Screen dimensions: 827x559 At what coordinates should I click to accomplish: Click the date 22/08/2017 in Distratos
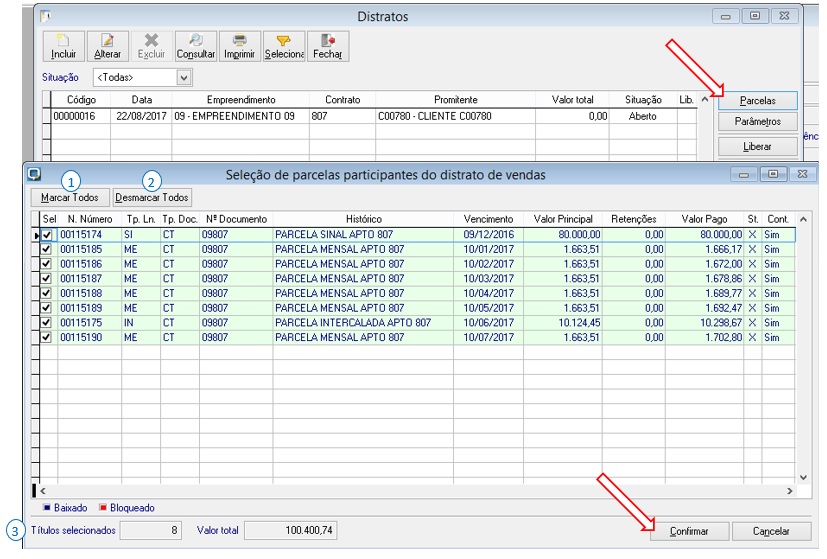(x=141, y=116)
